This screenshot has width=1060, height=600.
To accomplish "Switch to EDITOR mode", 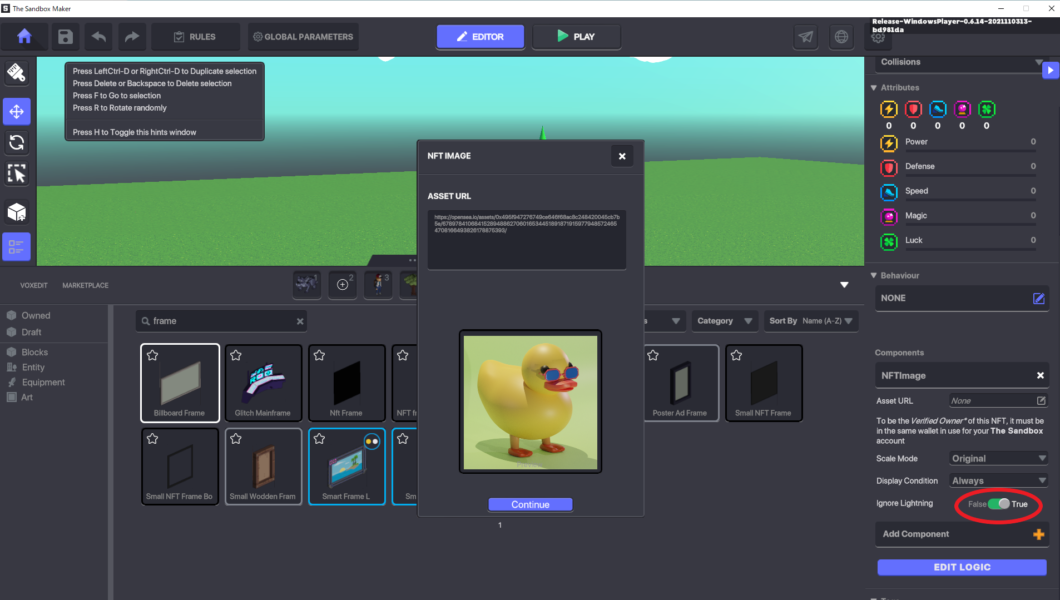I will click(x=480, y=36).
